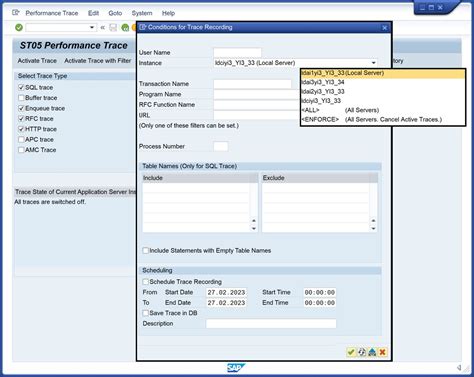Click Include table scroll up arrow
474x377 pixels.
click(x=254, y=221)
